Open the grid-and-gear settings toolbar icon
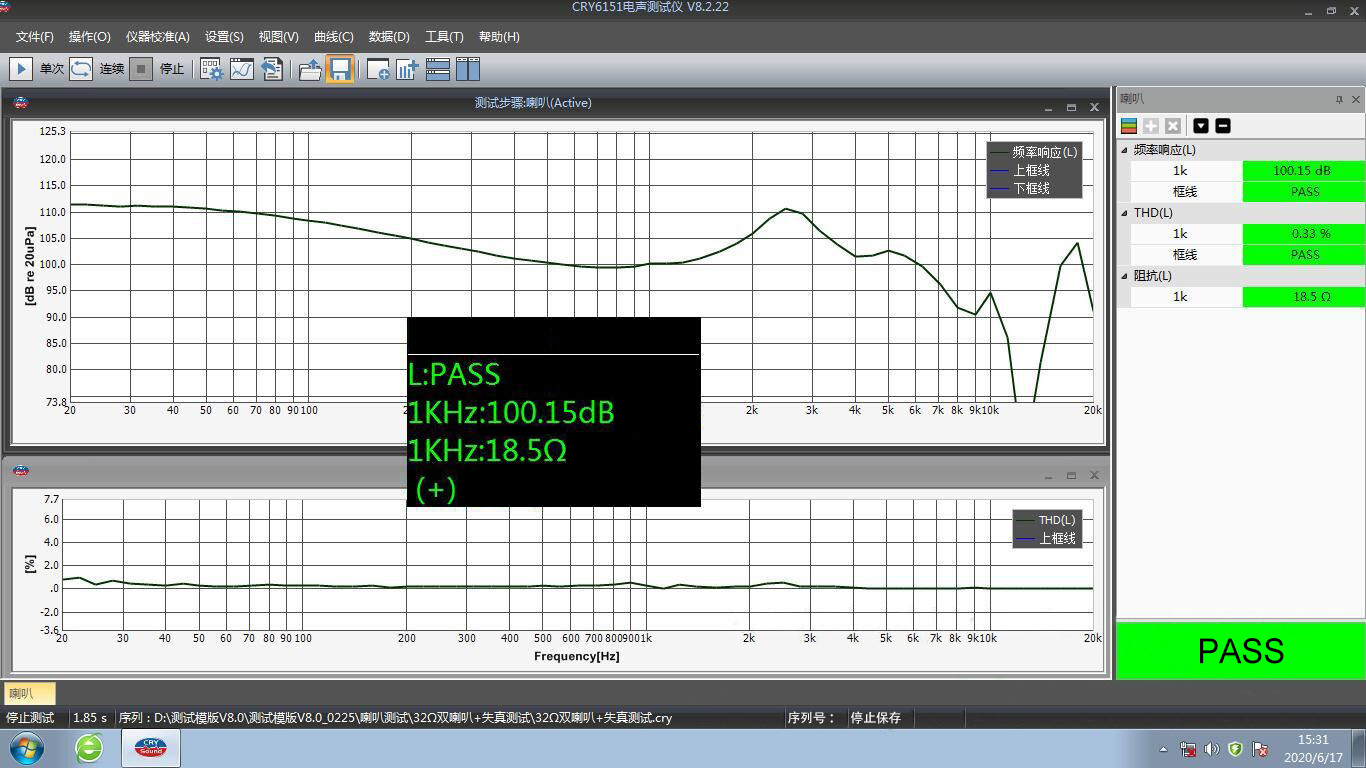 pyautogui.click(x=212, y=69)
